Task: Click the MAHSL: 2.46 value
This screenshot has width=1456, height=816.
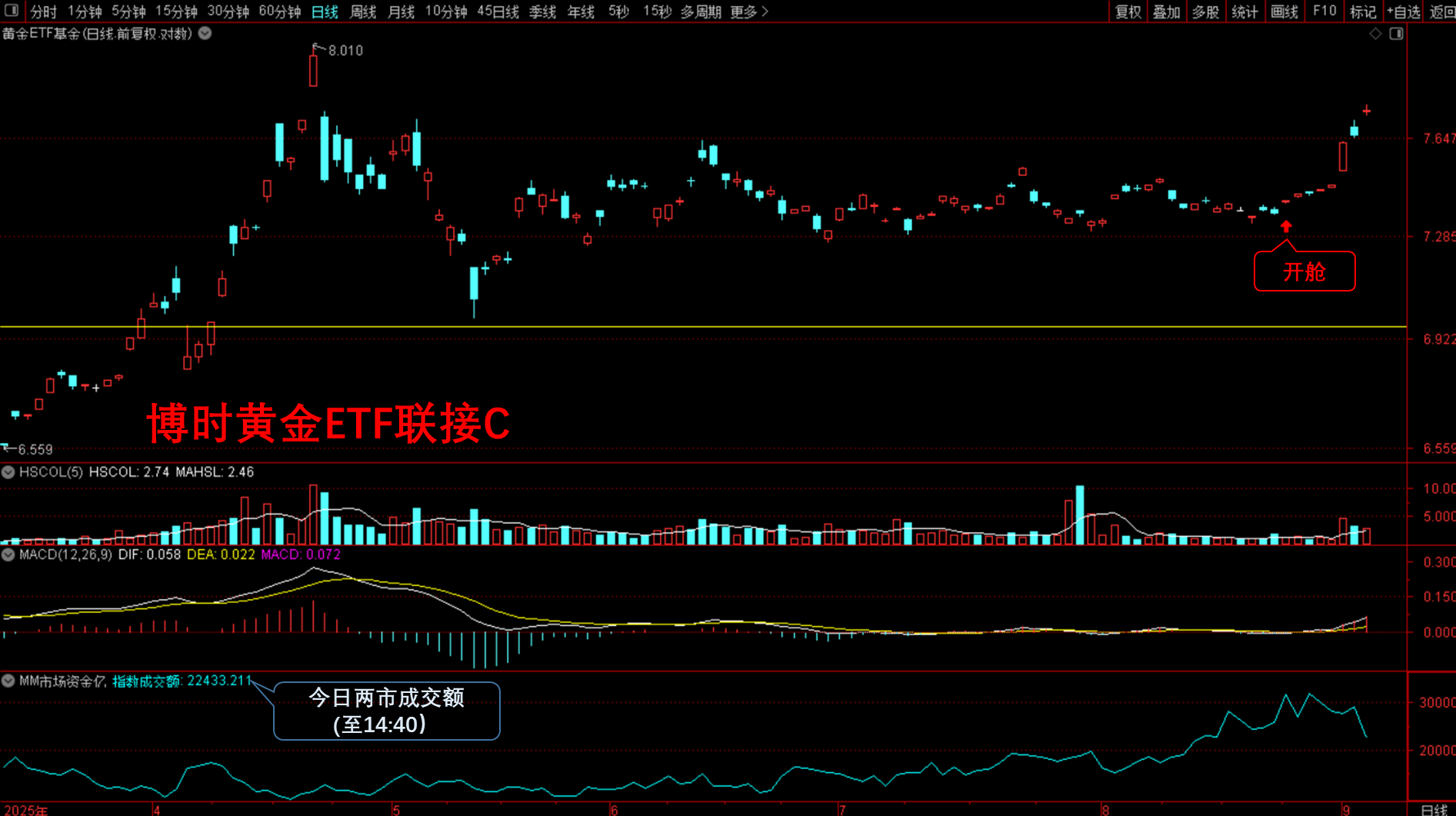Action: (x=215, y=472)
